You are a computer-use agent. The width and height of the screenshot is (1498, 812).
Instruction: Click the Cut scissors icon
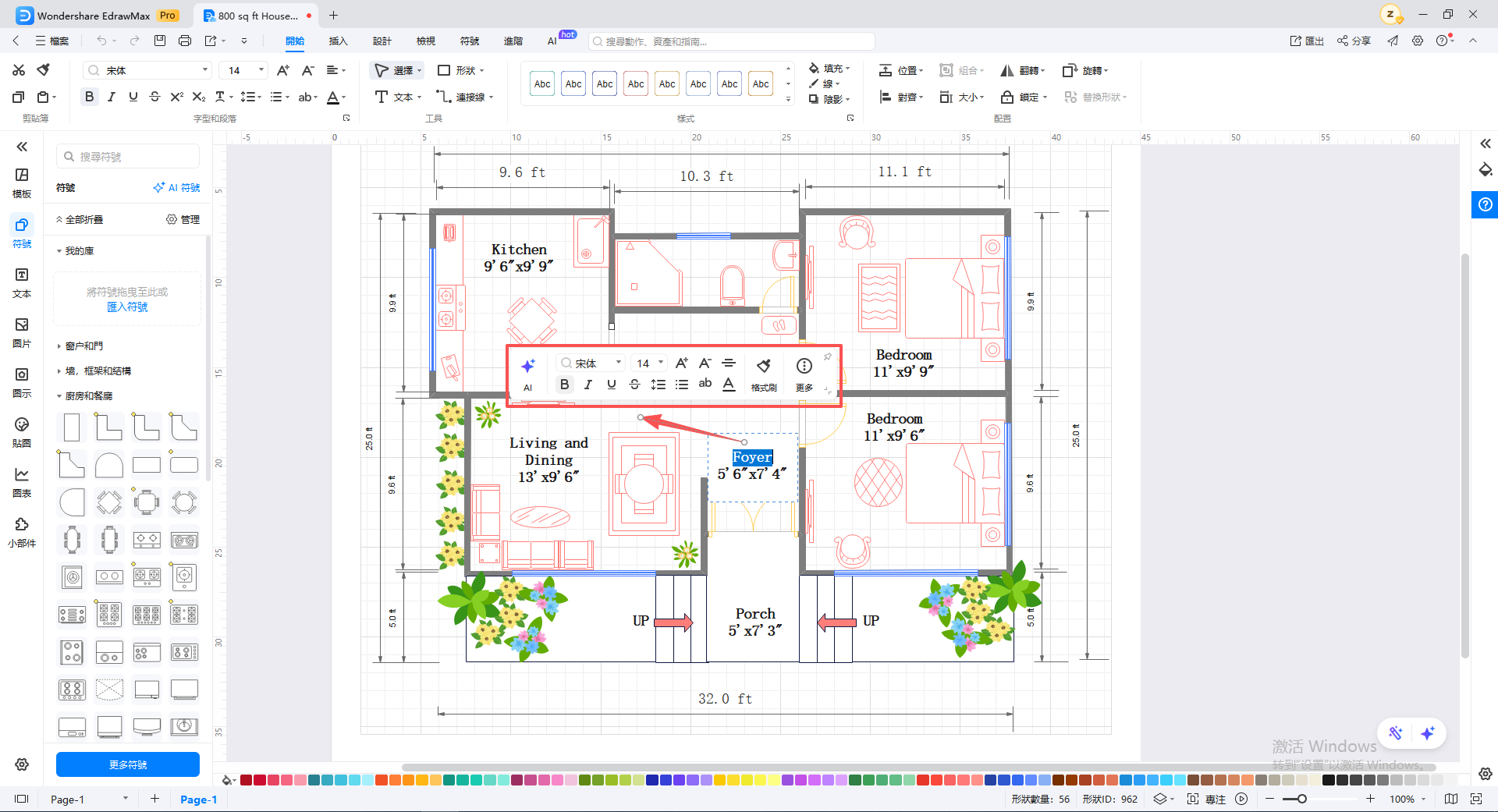[x=19, y=70]
